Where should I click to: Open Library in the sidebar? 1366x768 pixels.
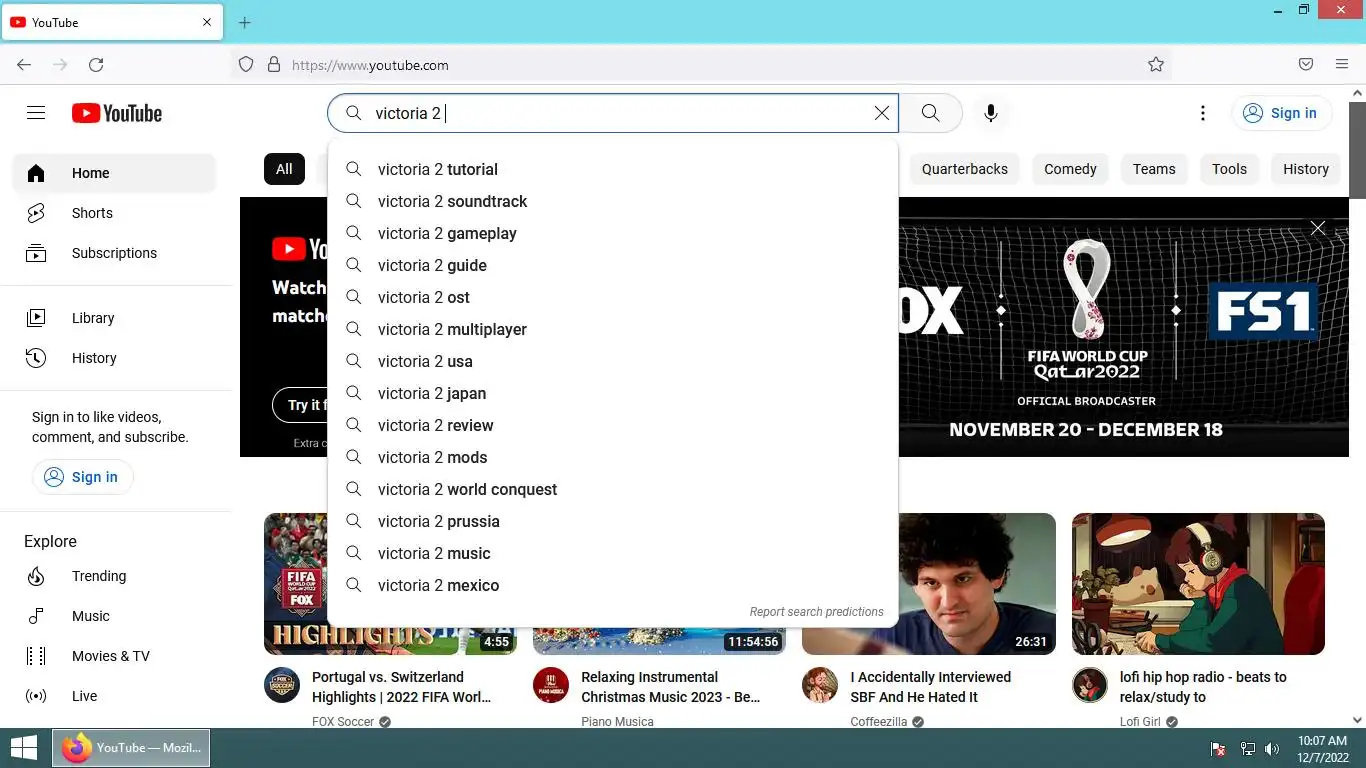pos(114,318)
